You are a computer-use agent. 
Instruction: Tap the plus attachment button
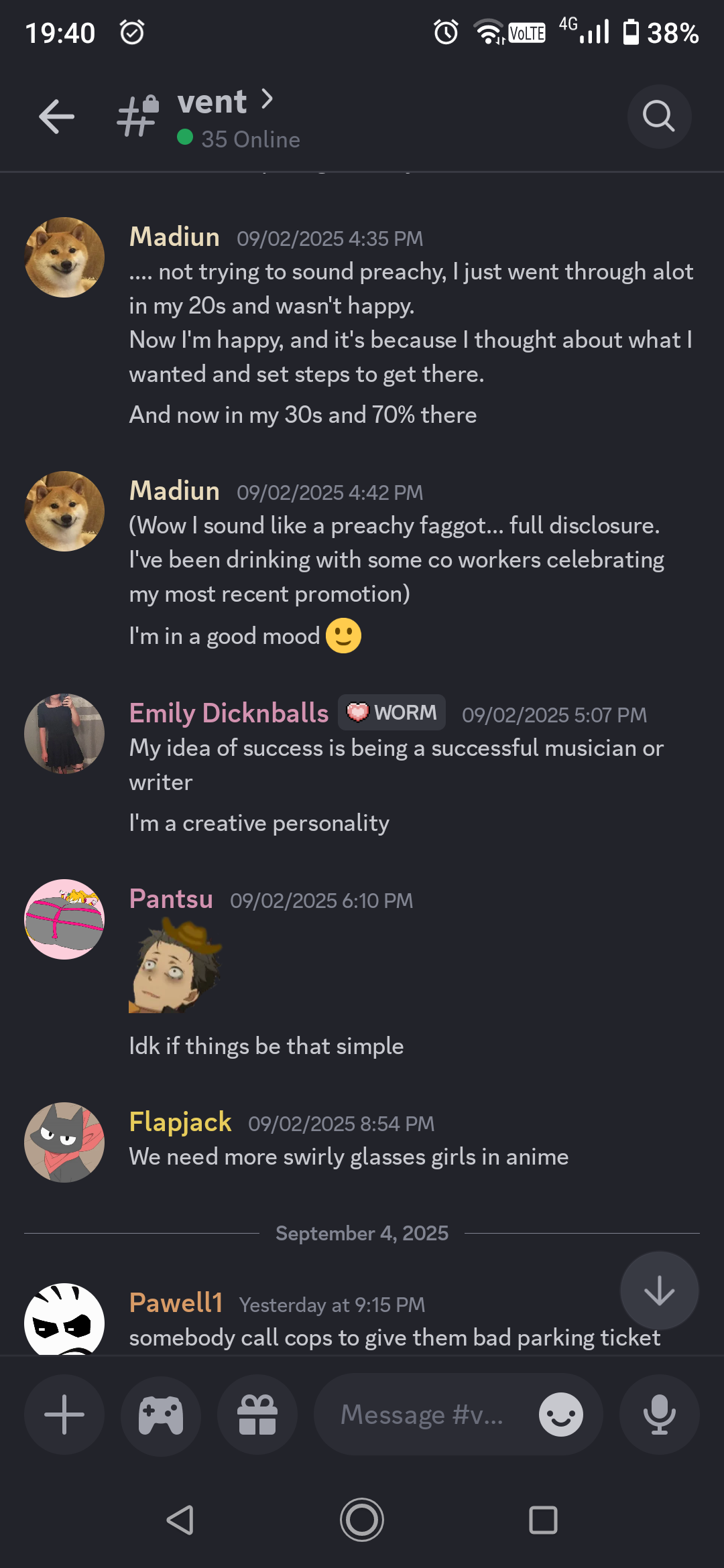64,1415
